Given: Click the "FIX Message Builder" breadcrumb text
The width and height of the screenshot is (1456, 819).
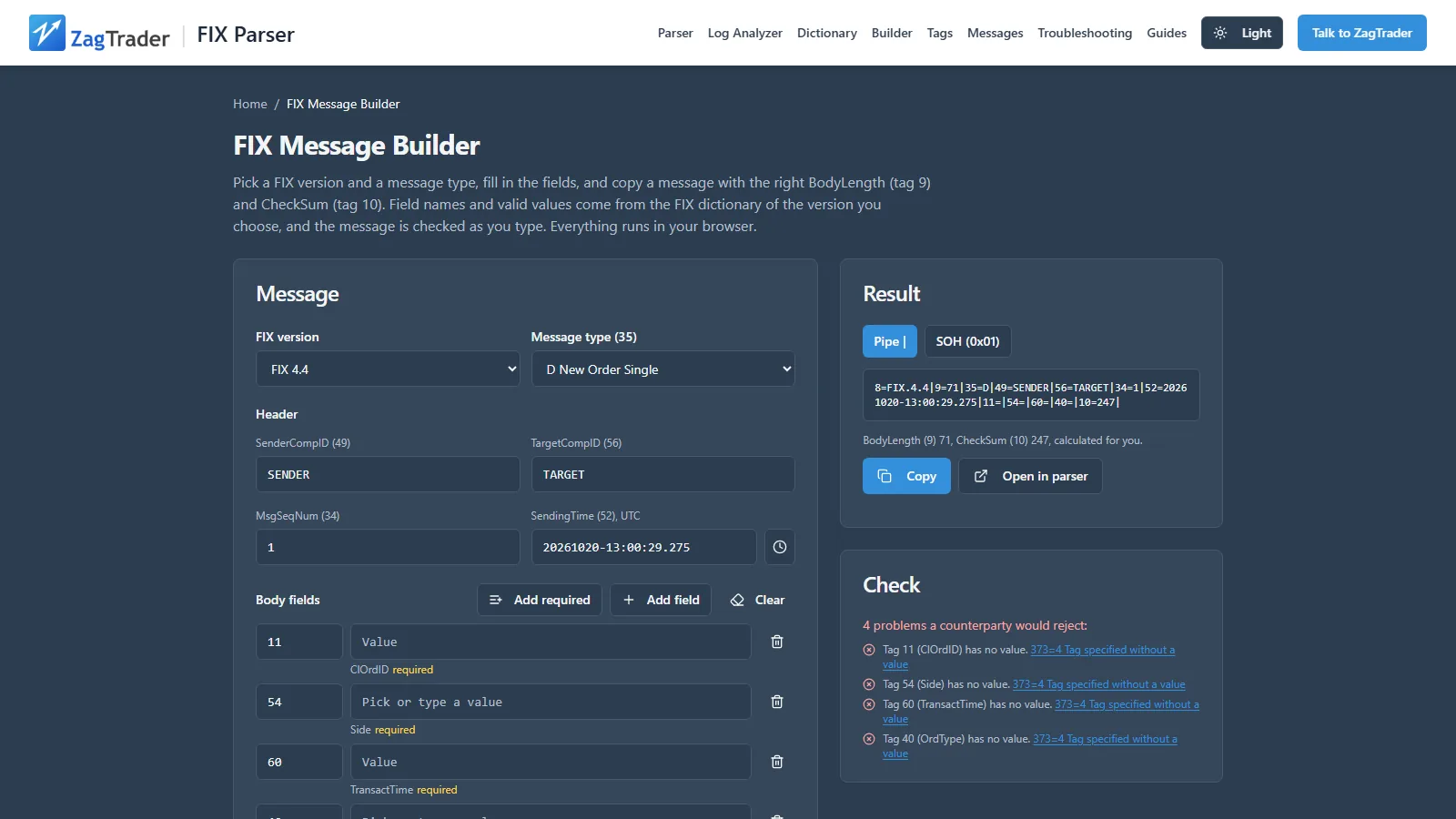Looking at the screenshot, I should point(343,104).
